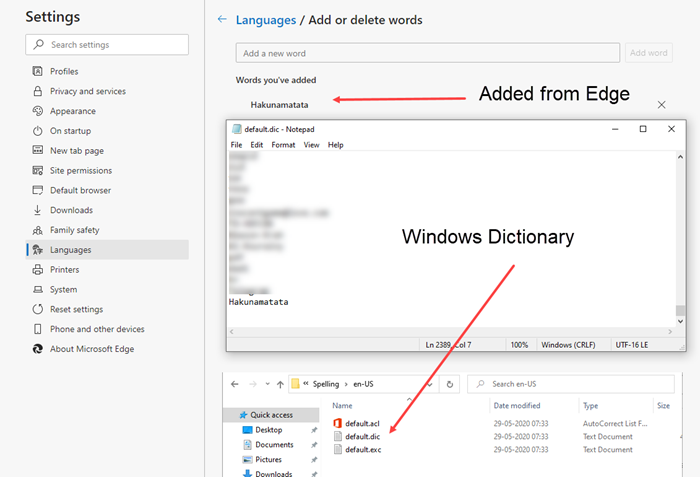Sort files by Size column header

[x=663, y=406]
